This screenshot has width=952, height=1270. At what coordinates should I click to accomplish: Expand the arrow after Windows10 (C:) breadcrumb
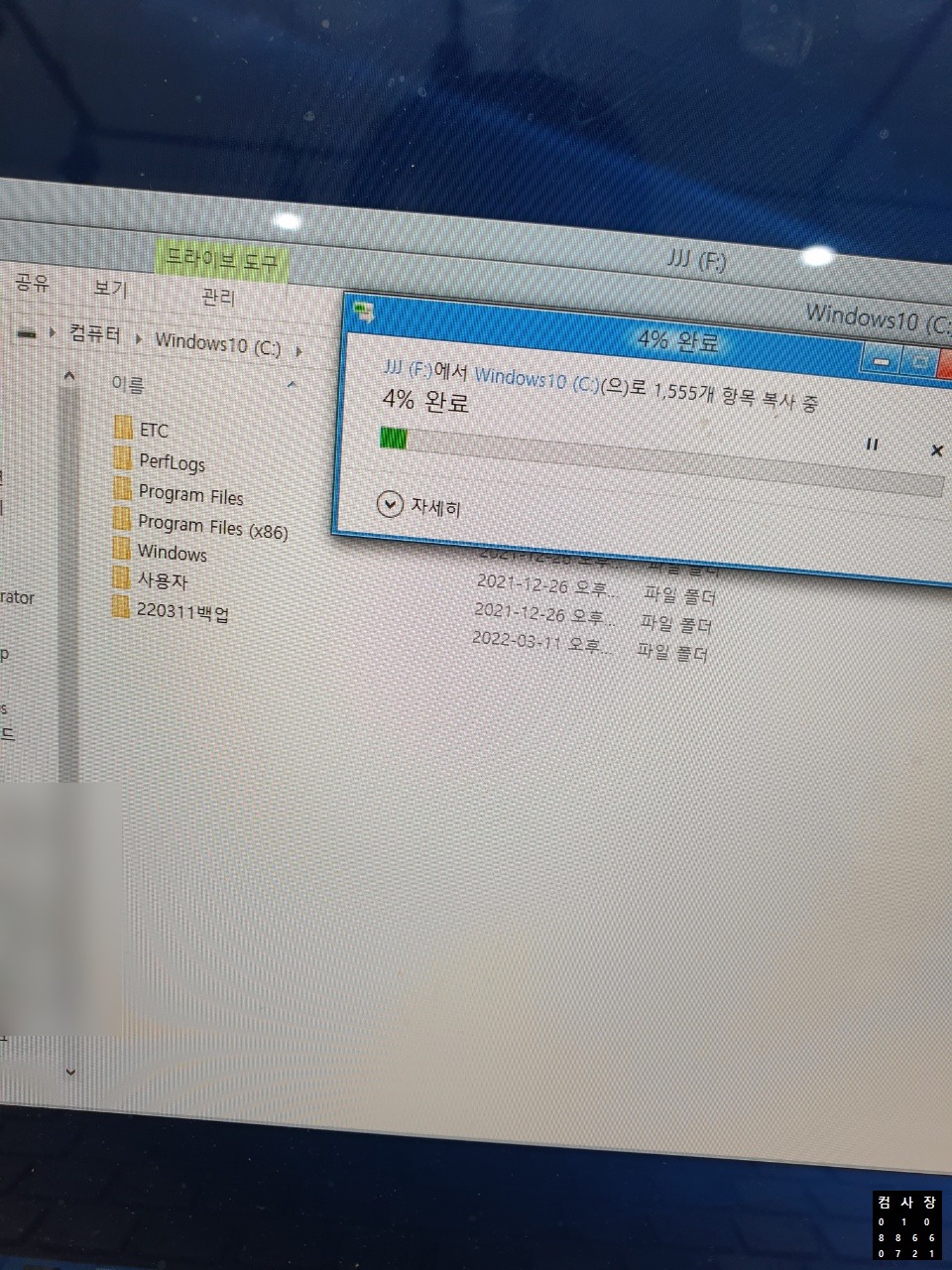pos(298,350)
